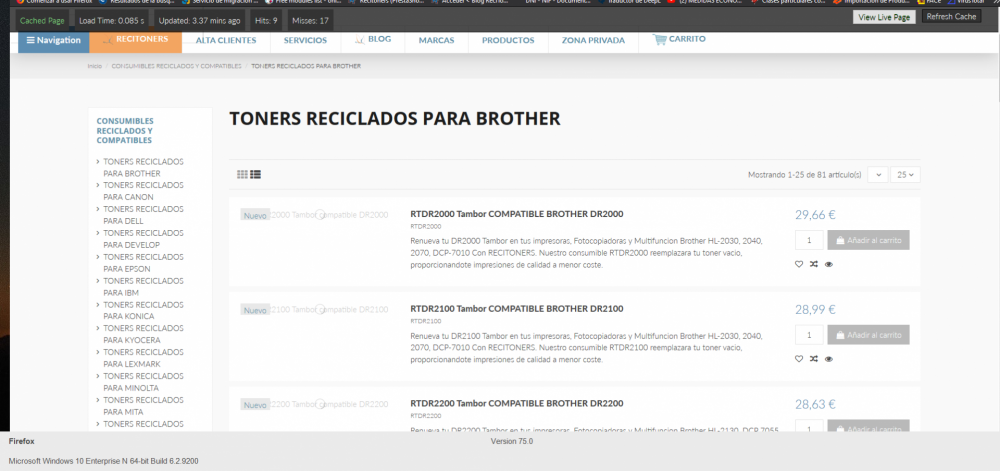1000x471 pixels.
Task: Open RTDR2200 Tambor COMPATIBLE BROTHER DR2200 title
Action: [517, 403]
